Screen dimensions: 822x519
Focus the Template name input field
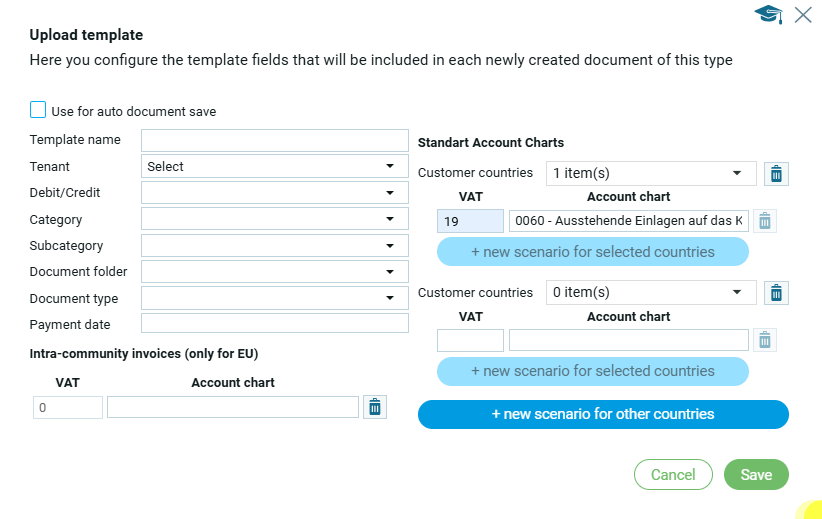pyautogui.click(x=275, y=140)
